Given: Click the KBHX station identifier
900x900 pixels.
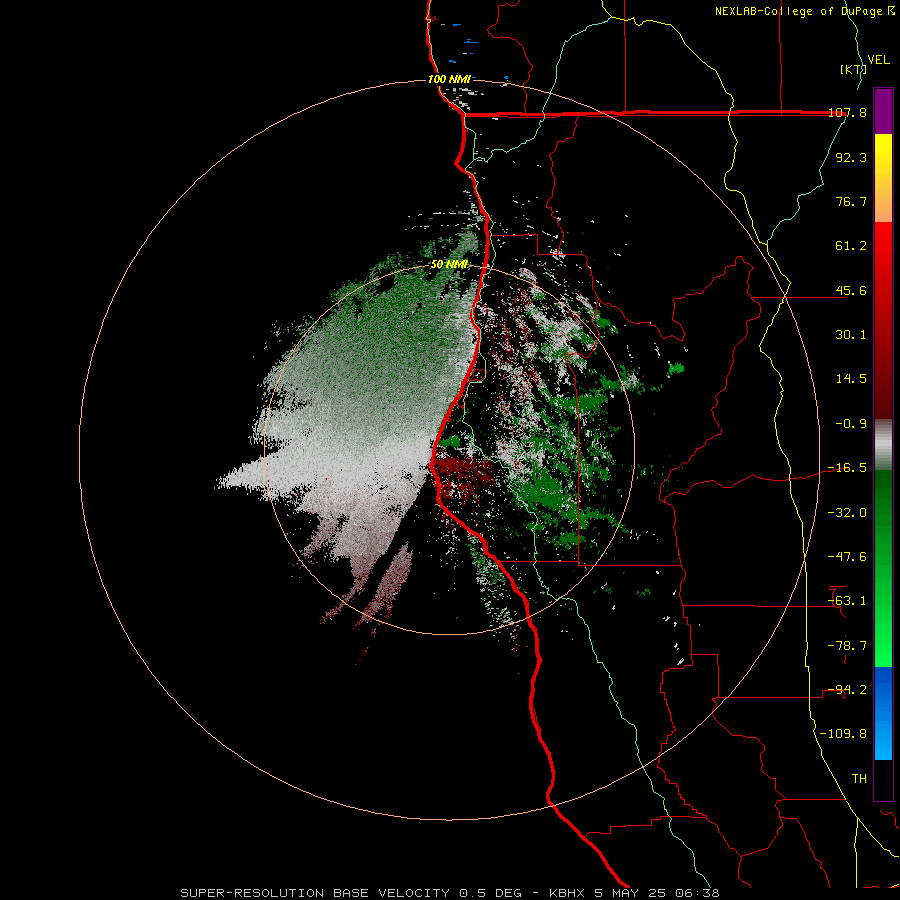Looking at the screenshot, I should (x=568, y=893).
